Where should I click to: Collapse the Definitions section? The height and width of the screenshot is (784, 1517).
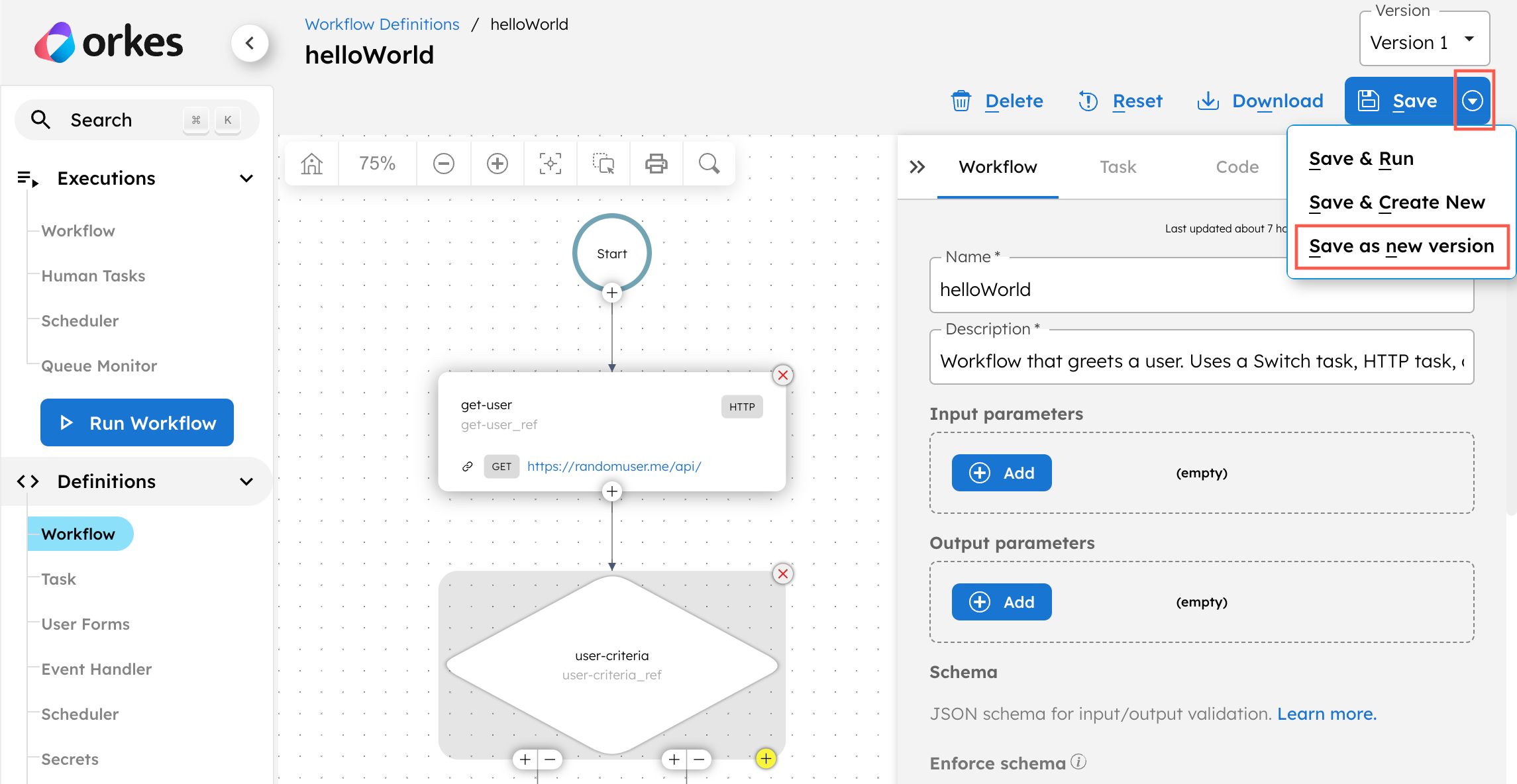coord(246,481)
